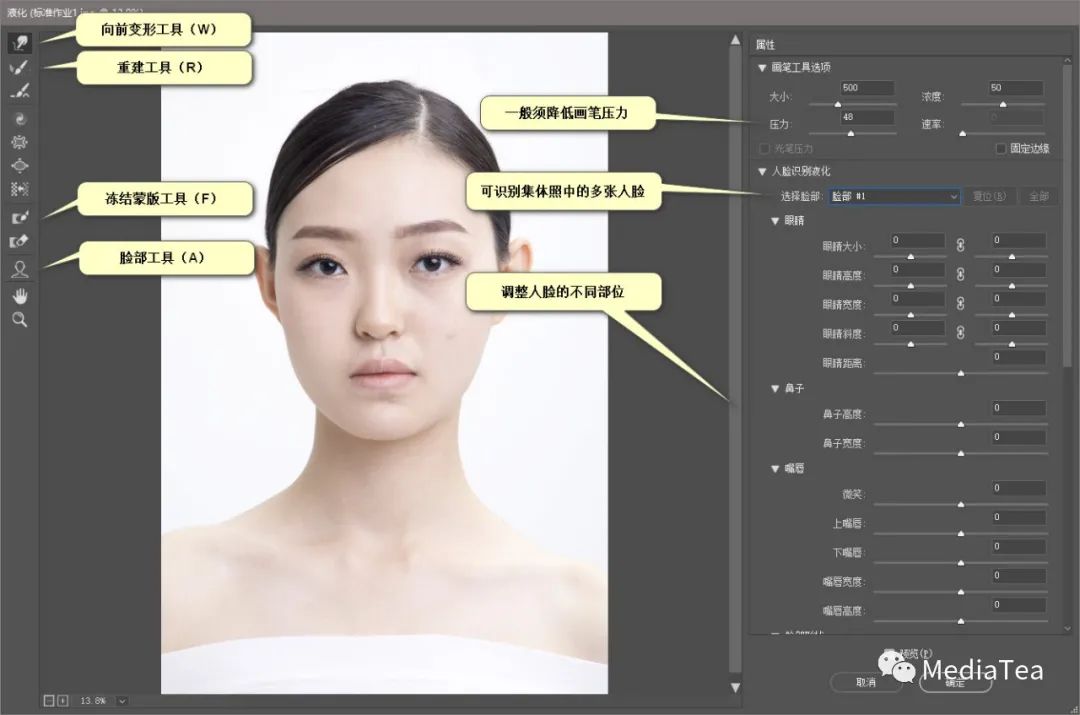
Task: Click the right 眼睛高度 value field
Action: [x=1019, y=270]
